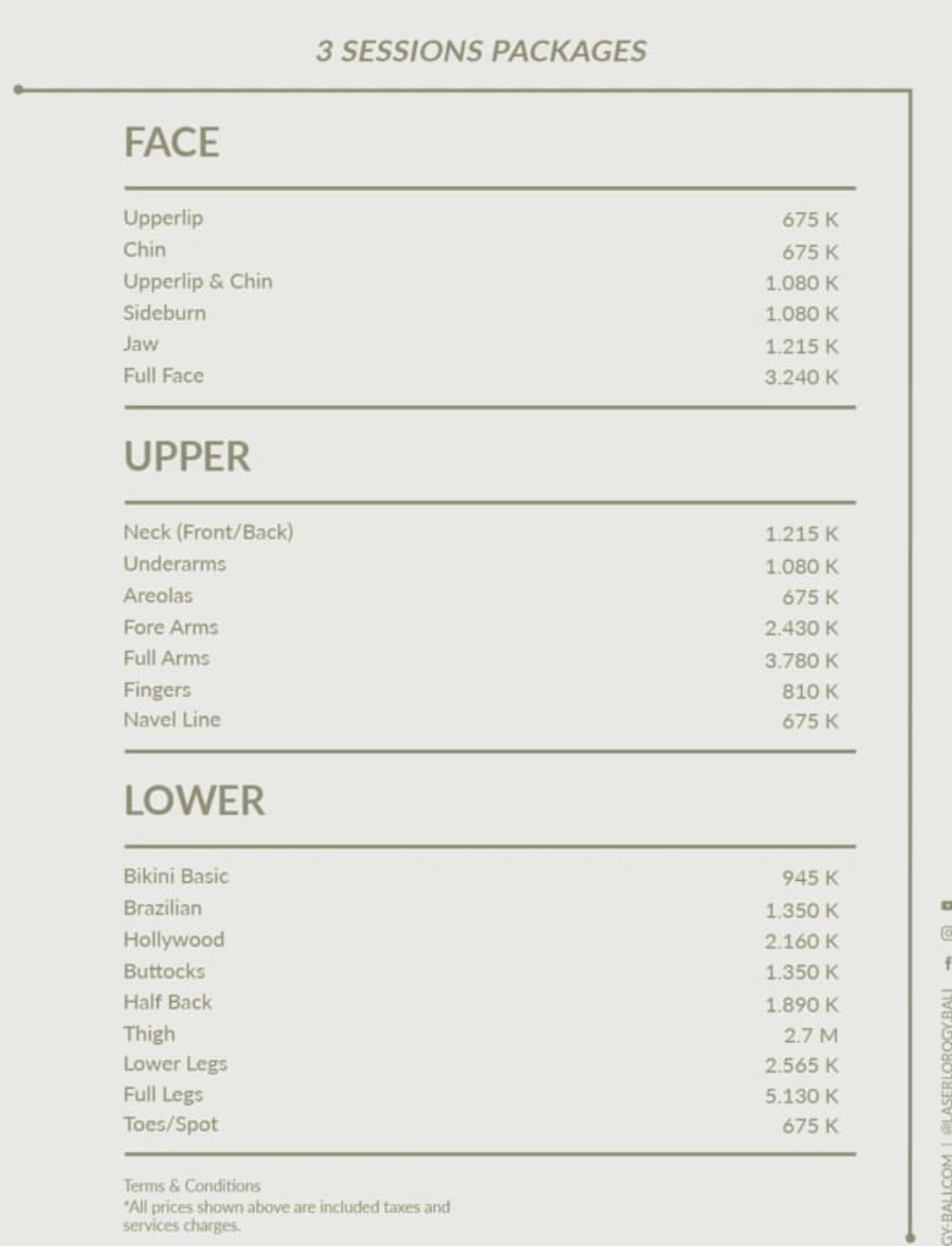952x1246 pixels.
Task: Click the Facebook icon on the right edge
Action: pos(947,963)
